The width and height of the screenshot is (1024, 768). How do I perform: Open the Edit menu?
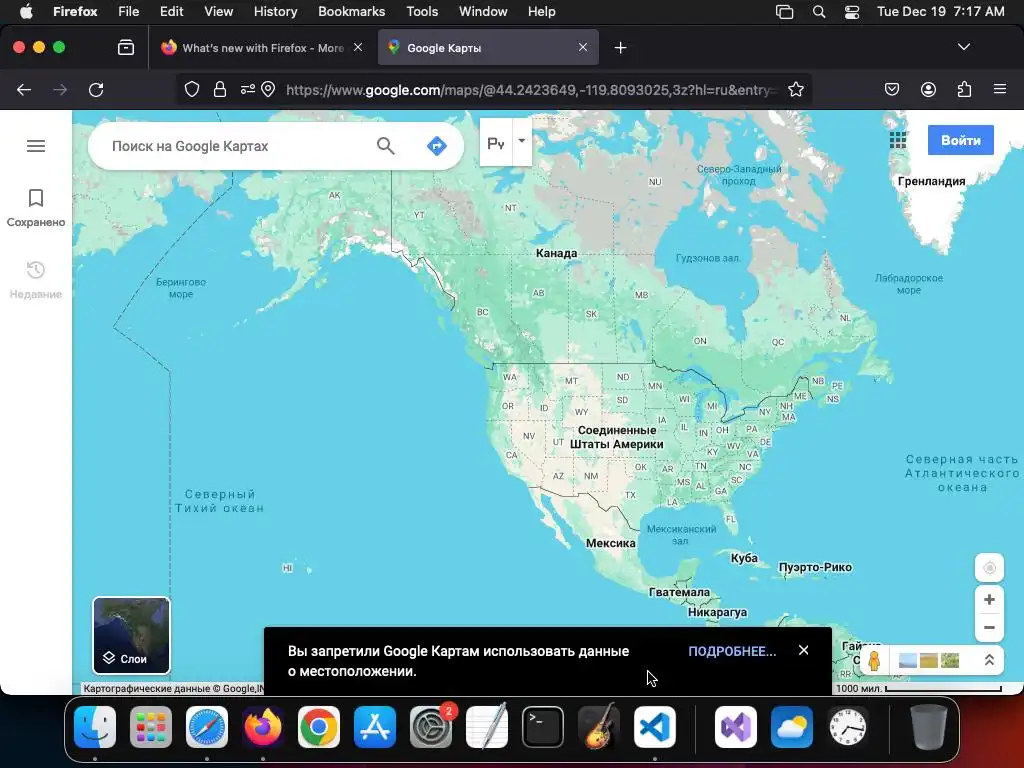click(x=171, y=12)
